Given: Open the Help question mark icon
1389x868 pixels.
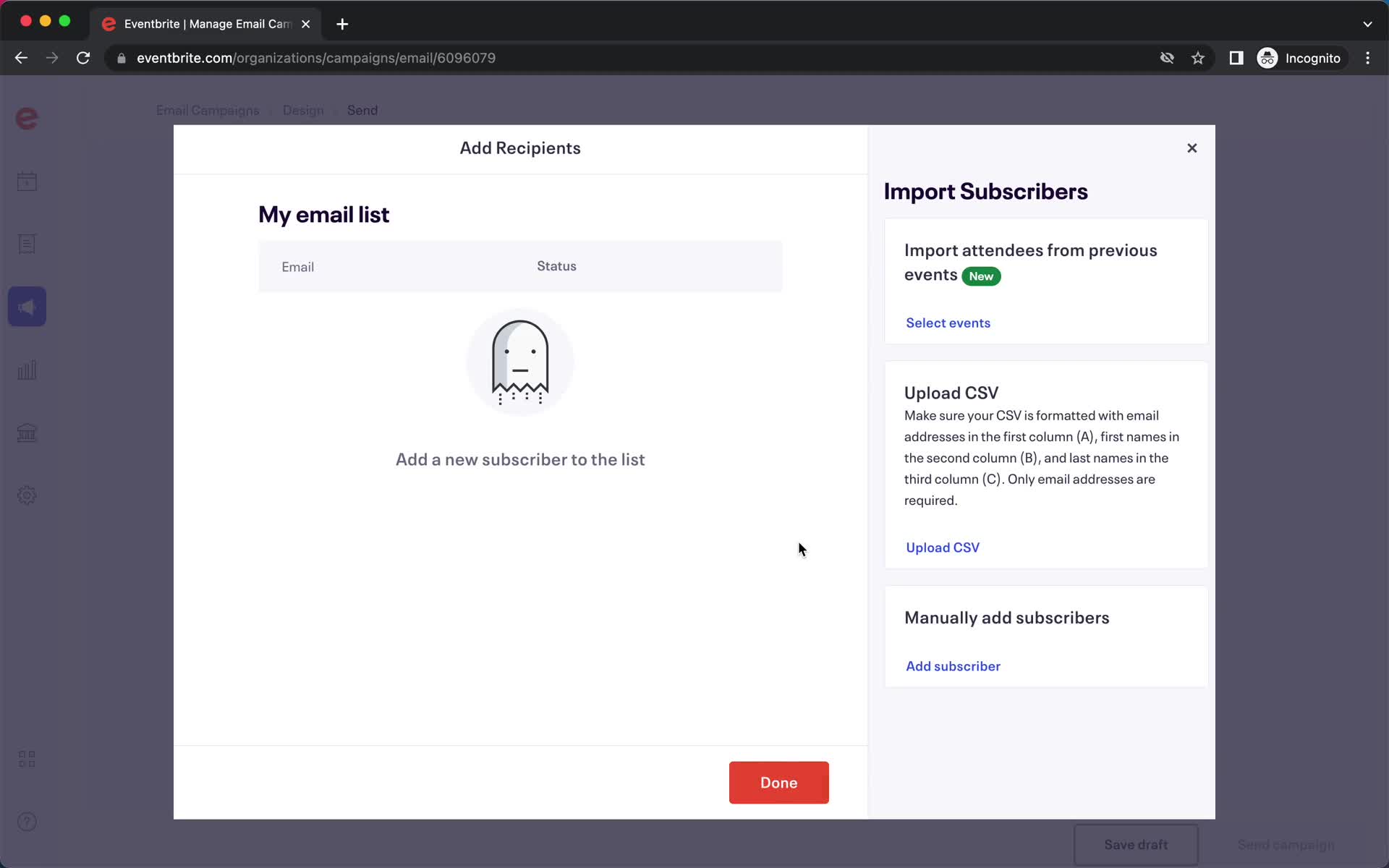Looking at the screenshot, I should tap(27, 822).
